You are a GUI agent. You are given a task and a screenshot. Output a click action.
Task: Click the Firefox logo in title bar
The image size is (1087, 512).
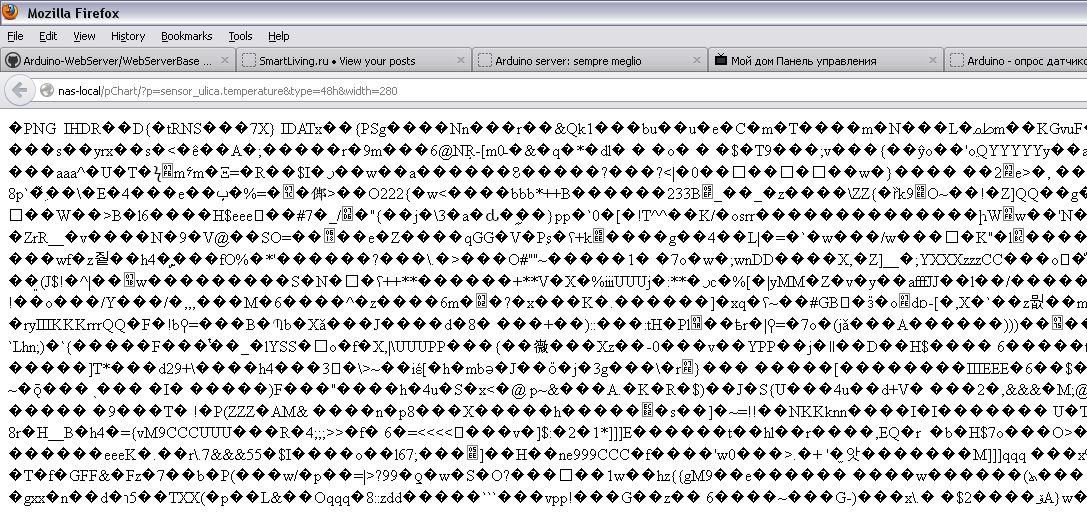tap(12, 13)
